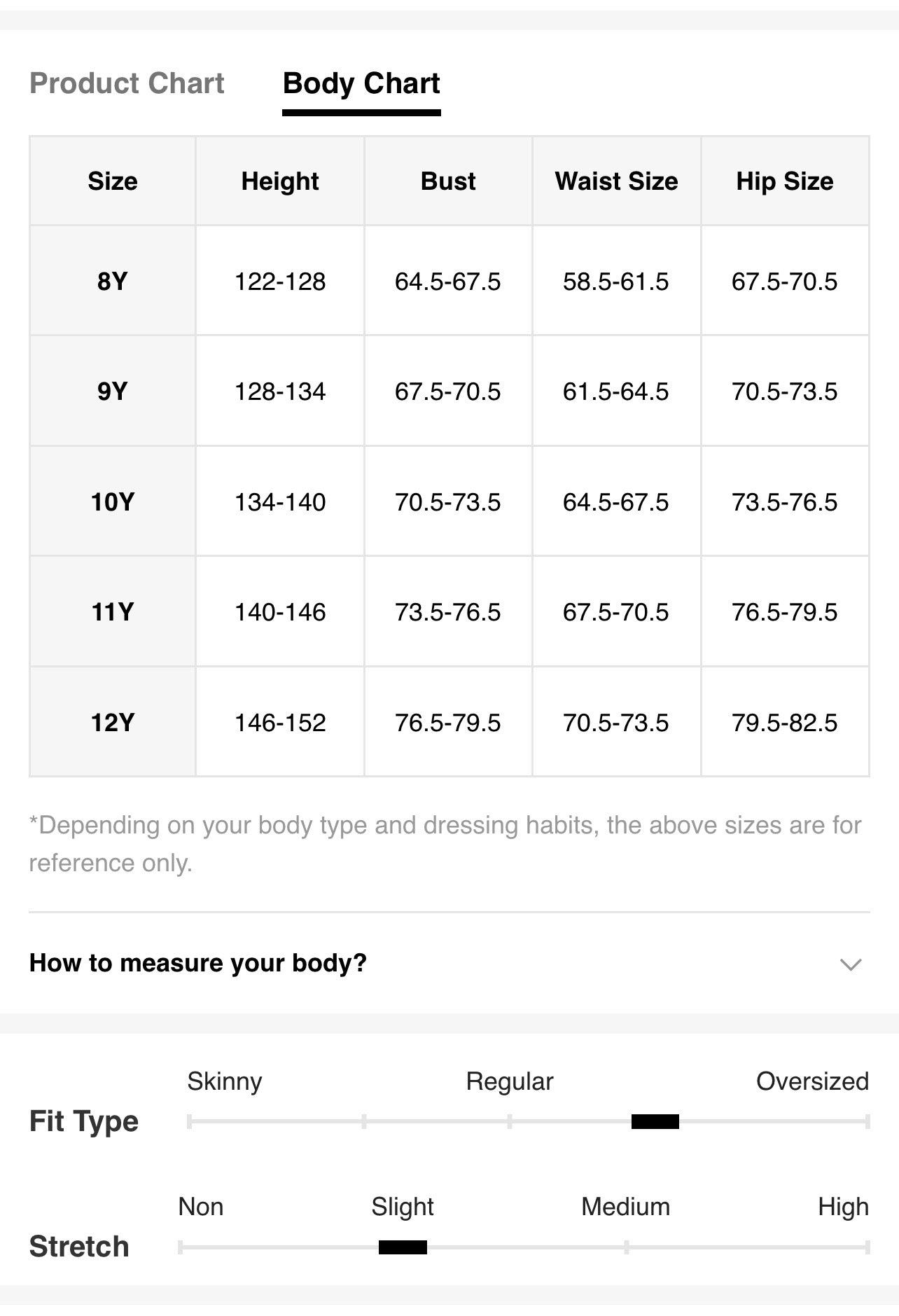Select the 10Y size row header
Viewport: 899px width, 1316px height.
click(x=113, y=501)
